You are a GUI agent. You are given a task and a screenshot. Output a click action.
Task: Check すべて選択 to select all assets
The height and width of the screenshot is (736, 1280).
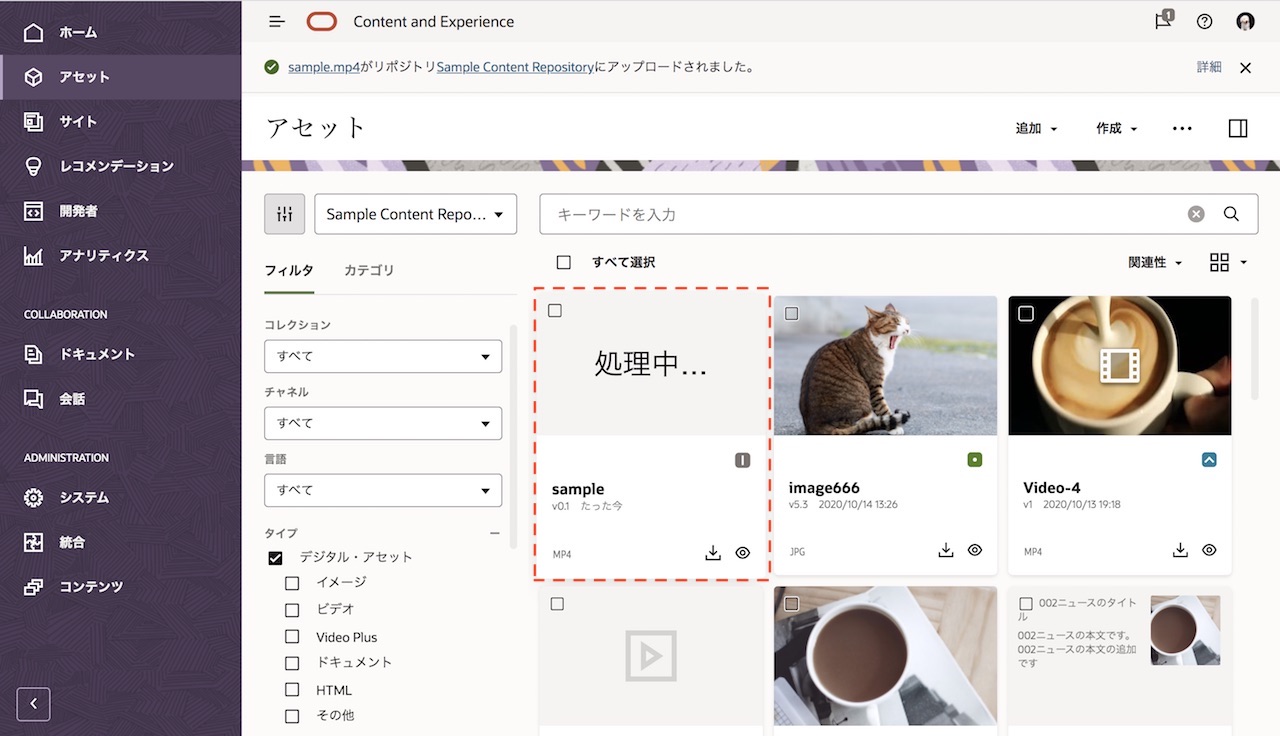(x=563, y=261)
